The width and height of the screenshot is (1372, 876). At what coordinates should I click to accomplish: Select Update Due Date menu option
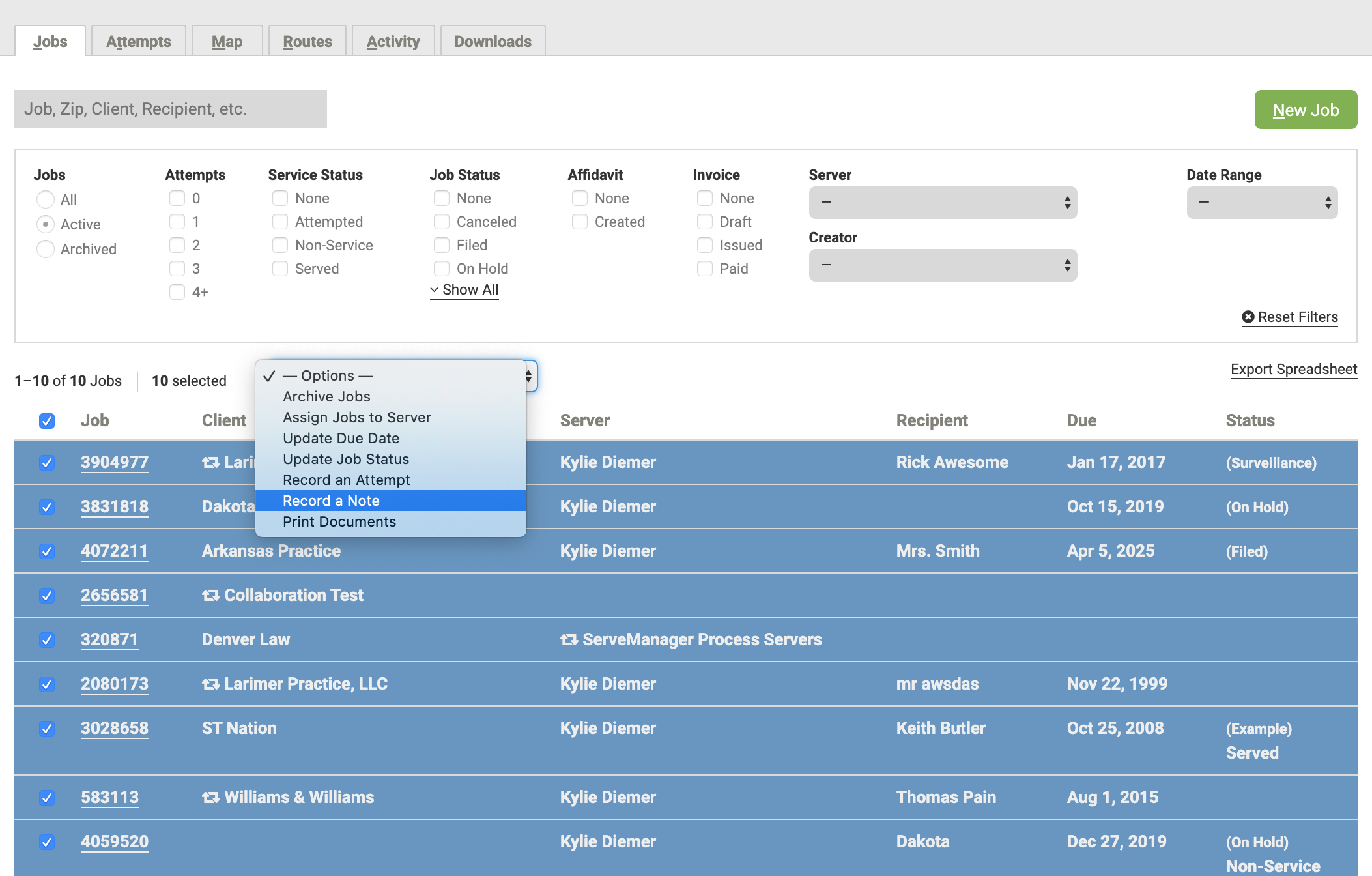pos(391,438)
